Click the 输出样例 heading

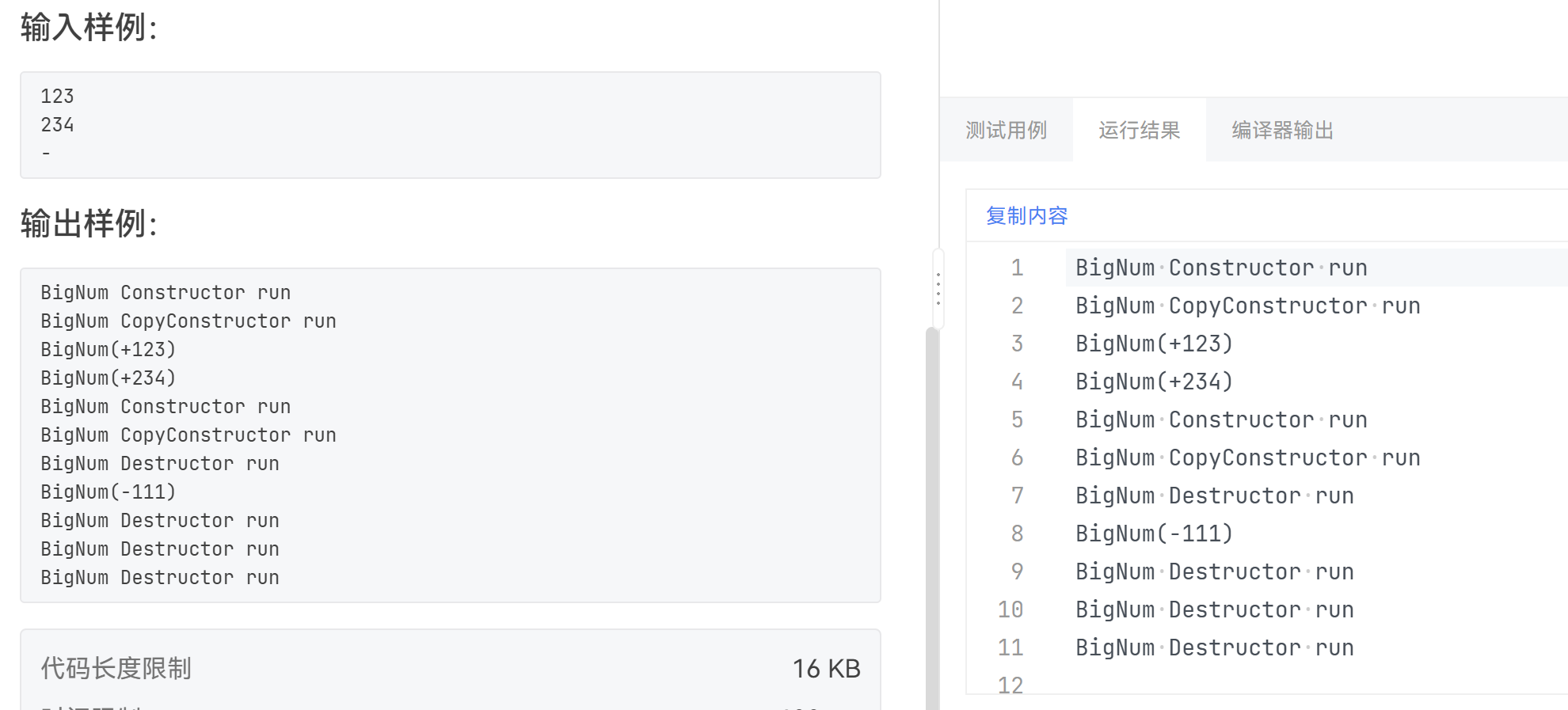(89, 223)
